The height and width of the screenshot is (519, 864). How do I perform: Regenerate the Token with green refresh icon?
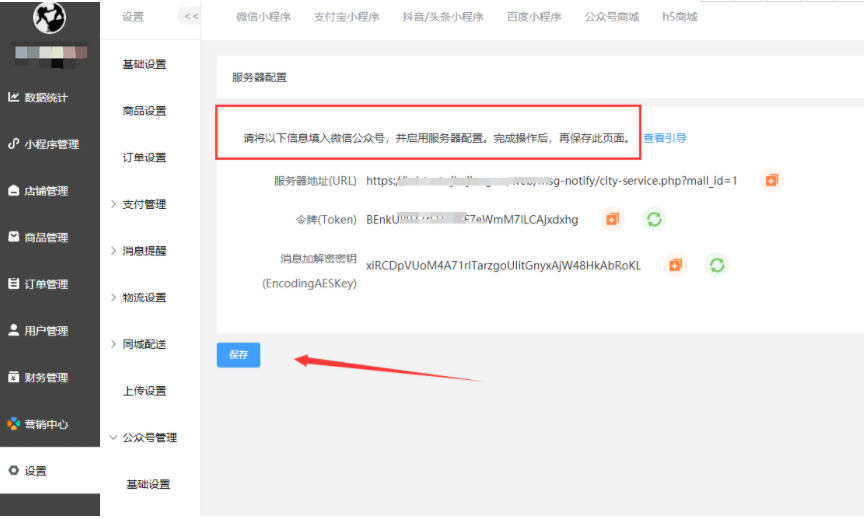654,219
